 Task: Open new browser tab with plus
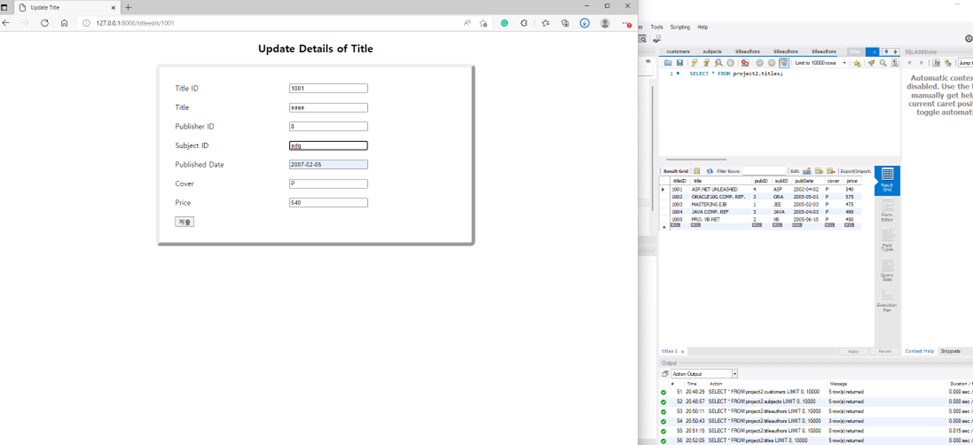click(128, 7)
